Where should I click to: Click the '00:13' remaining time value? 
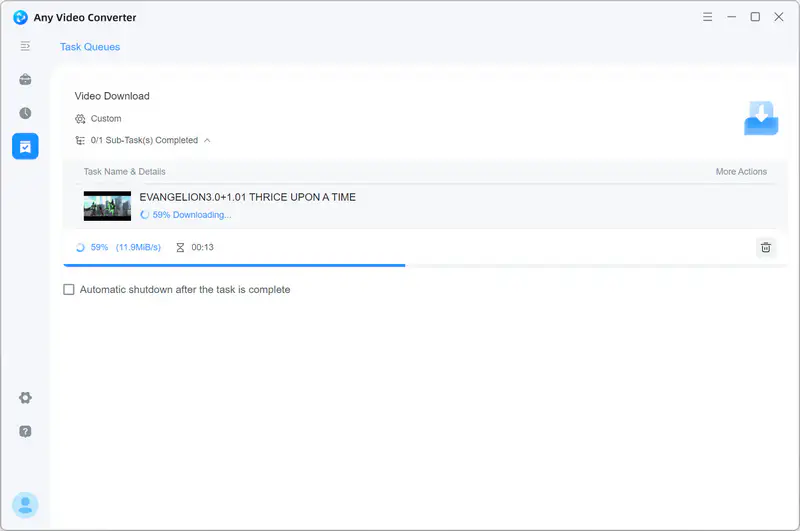tap(203, 247)
